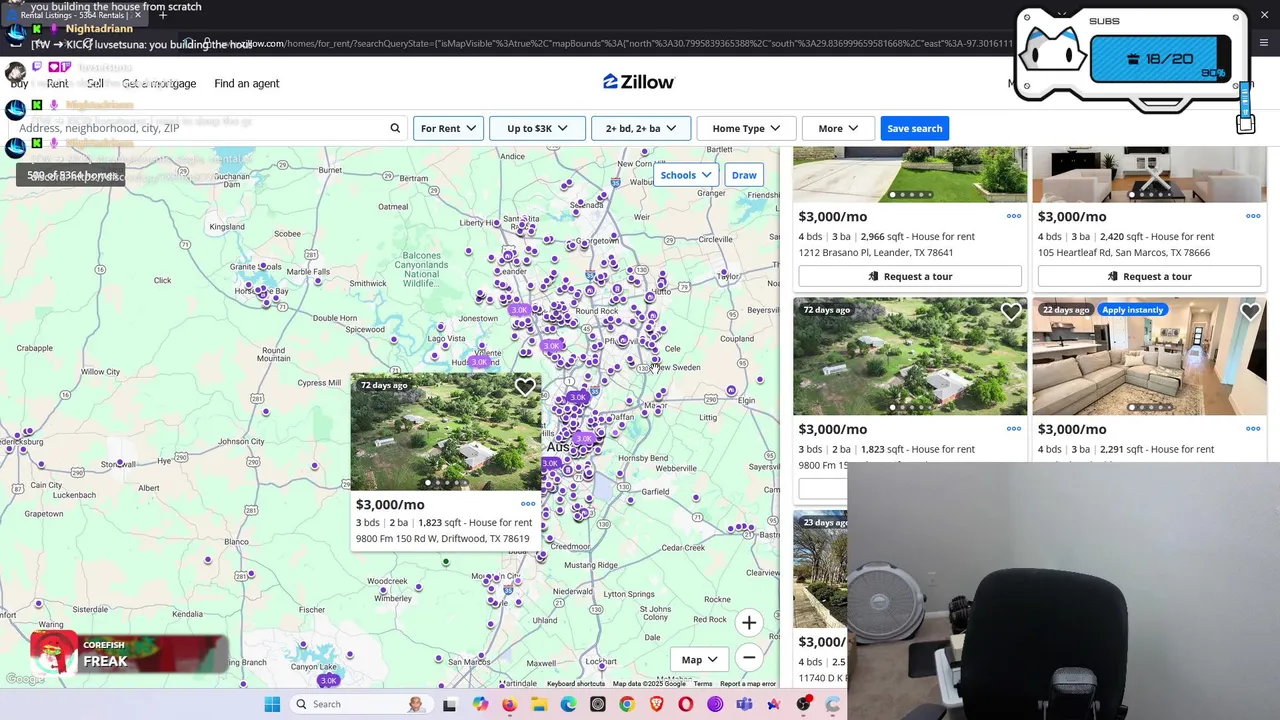Click the search magnifier icon

click(x=395, y=128)
